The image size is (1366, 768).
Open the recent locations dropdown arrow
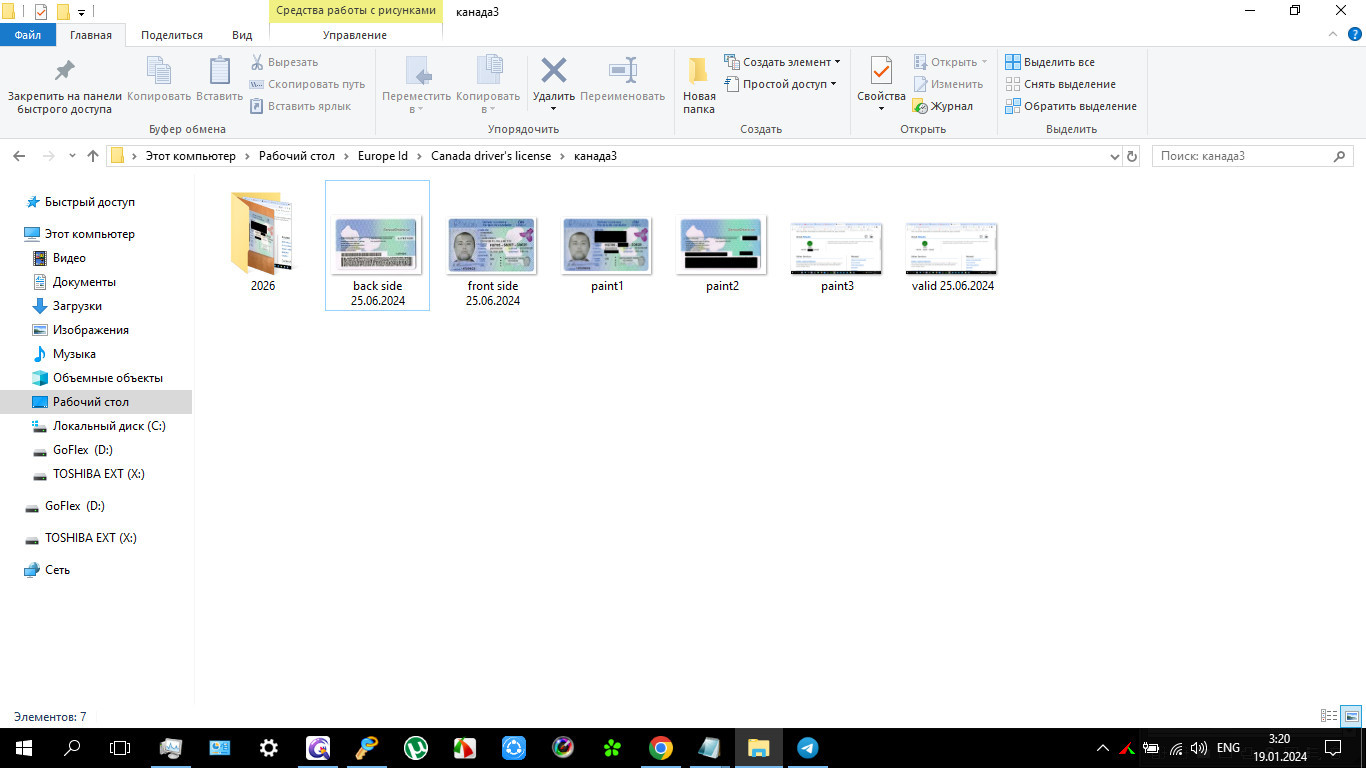72,156
